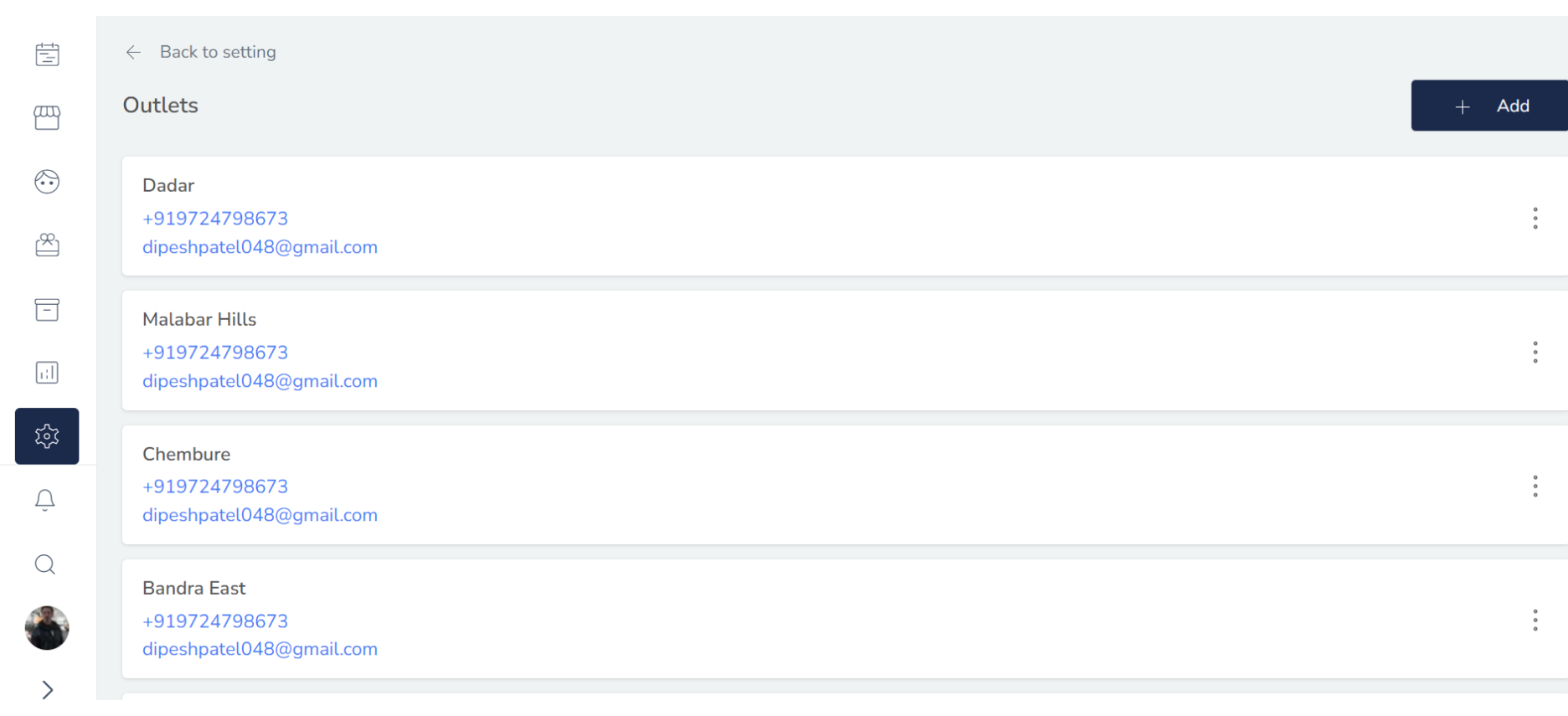
Task: Click the profile avatar photo
Action: 47,628
